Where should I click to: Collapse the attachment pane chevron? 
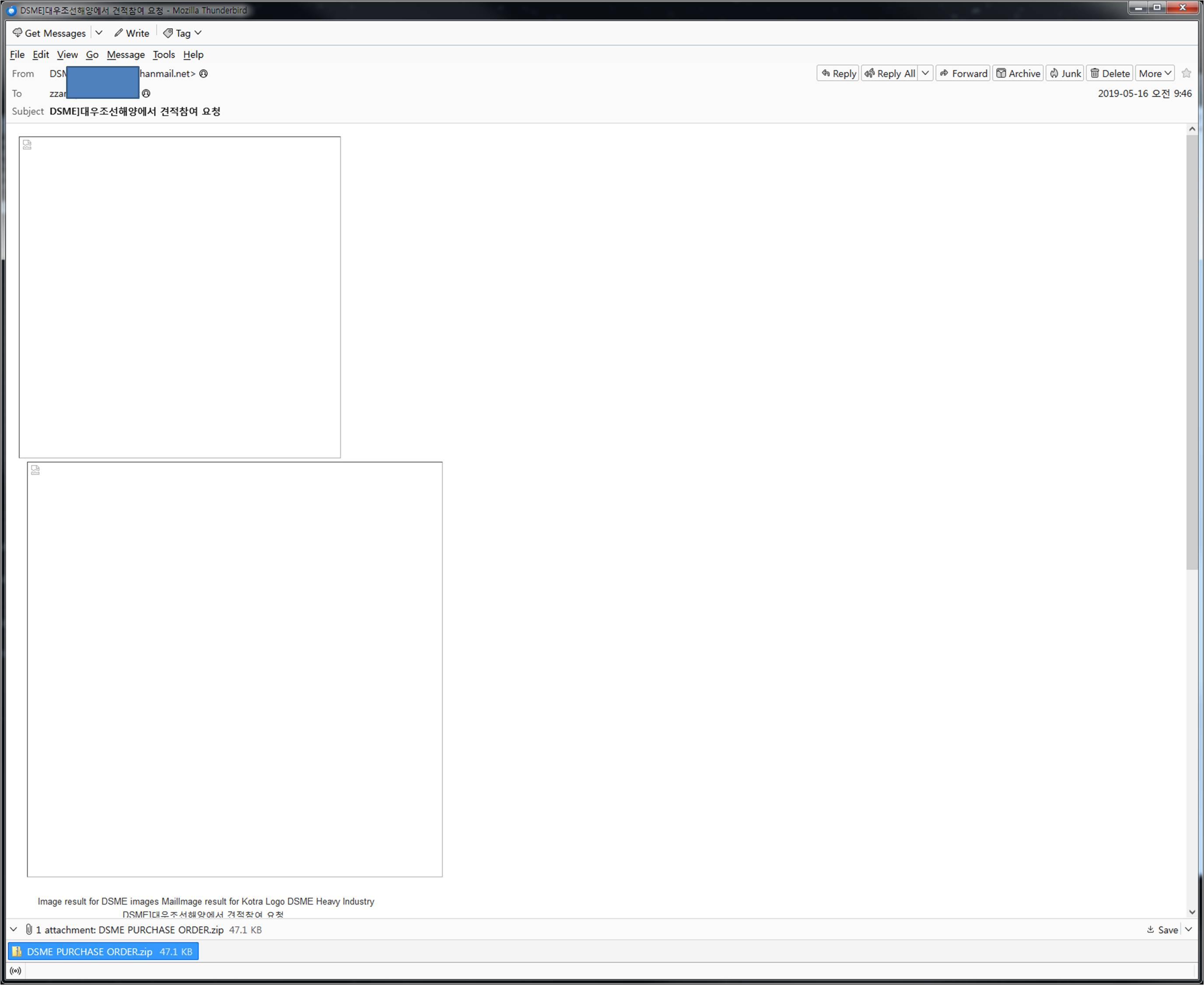point(14,929)
